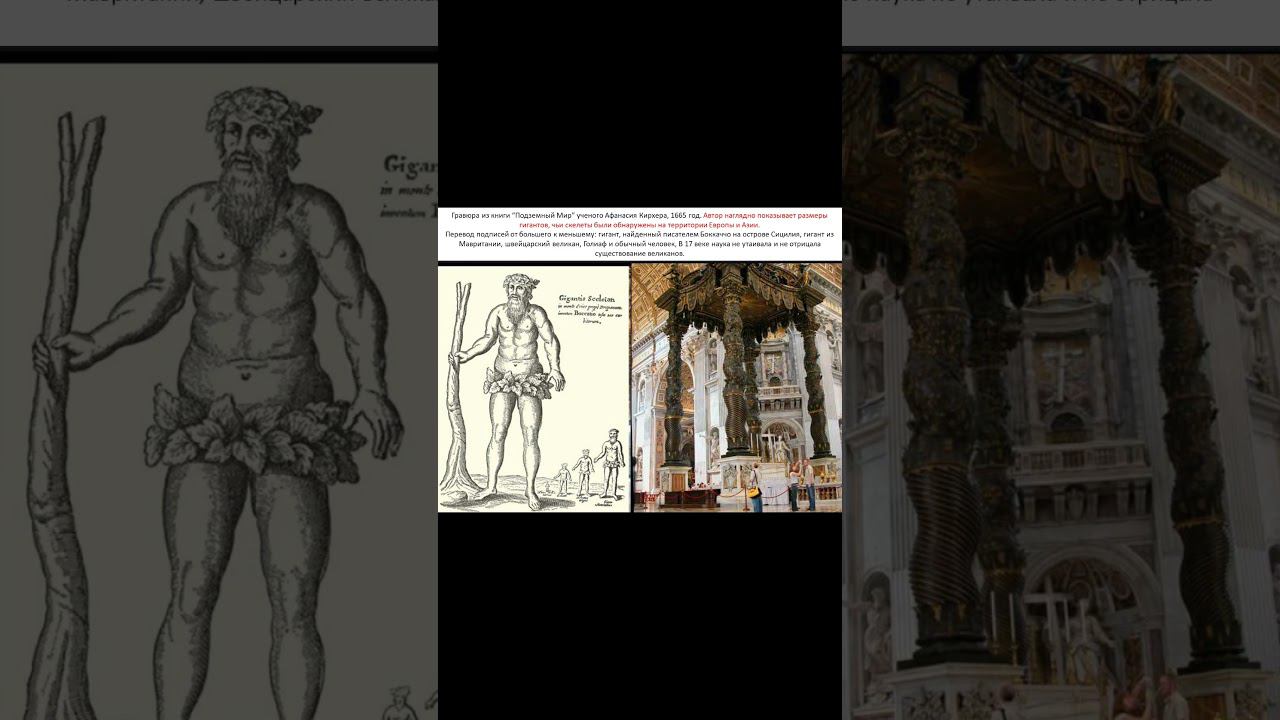The height and width of the screenshot is (720, 1280).
Task: Click the basilica baldachin photo in center panel
Action: tap(737, 388)
